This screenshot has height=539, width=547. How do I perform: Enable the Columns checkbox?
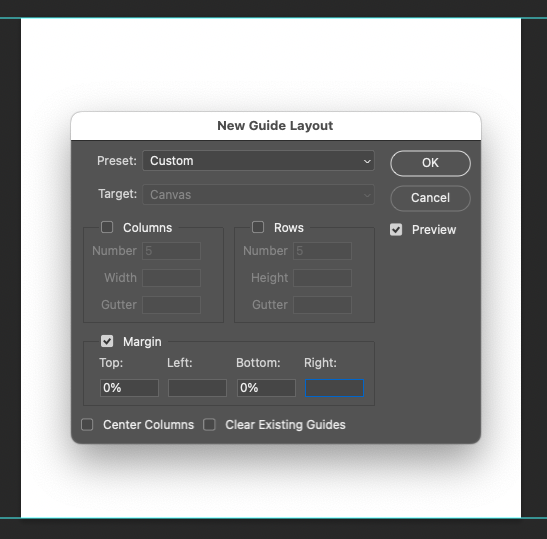(107, 227)
